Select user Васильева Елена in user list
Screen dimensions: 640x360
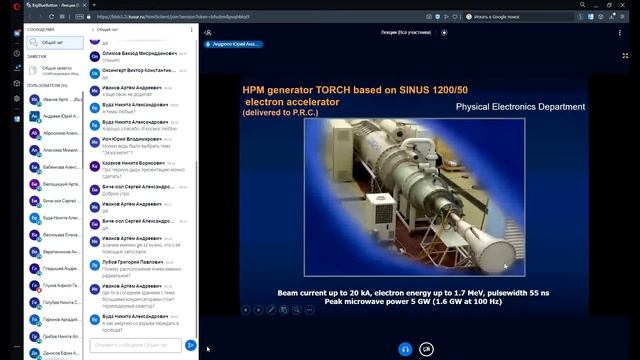[x=55, y=235]
